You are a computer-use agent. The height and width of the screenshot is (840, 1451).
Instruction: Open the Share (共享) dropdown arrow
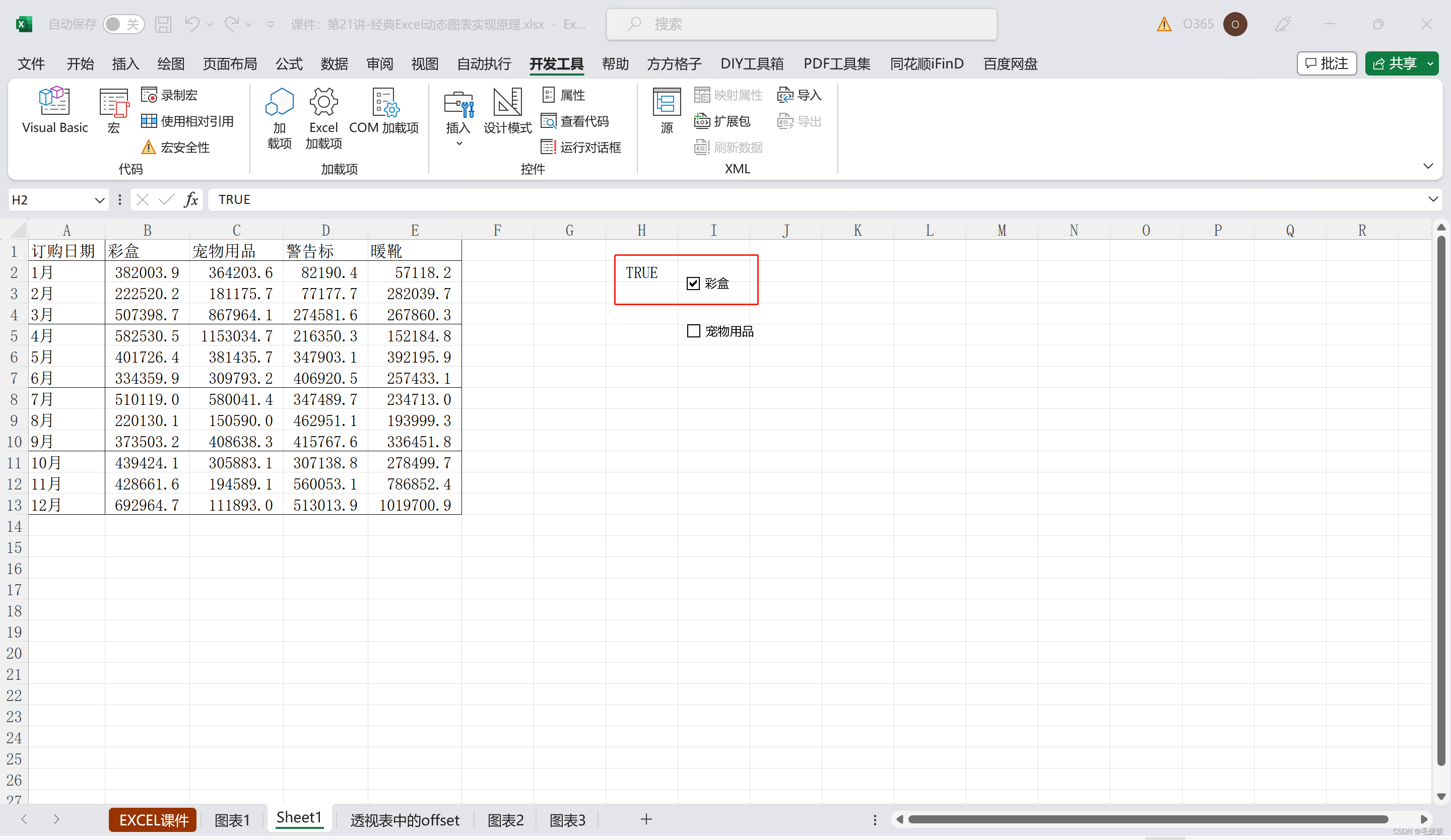(1430, 63)
